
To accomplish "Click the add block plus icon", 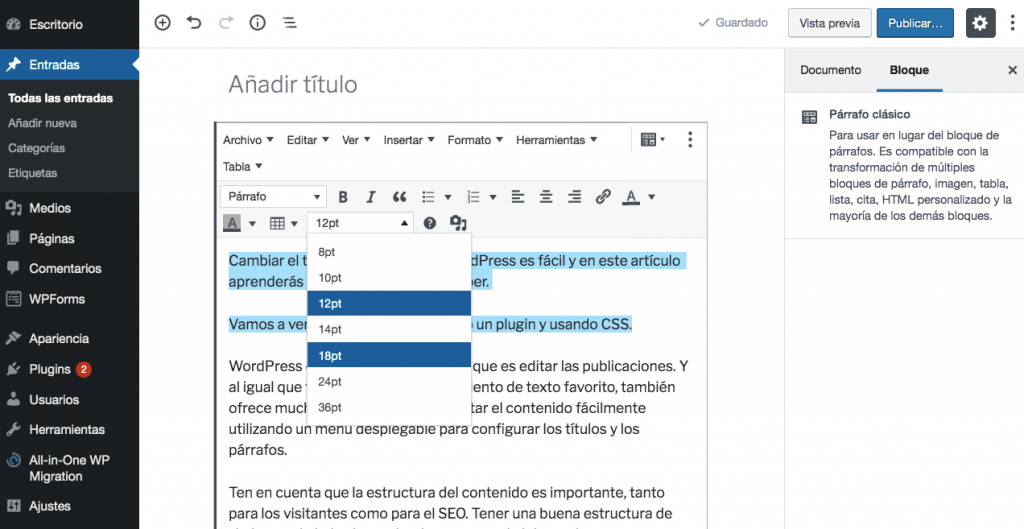I will click(162, 23).
